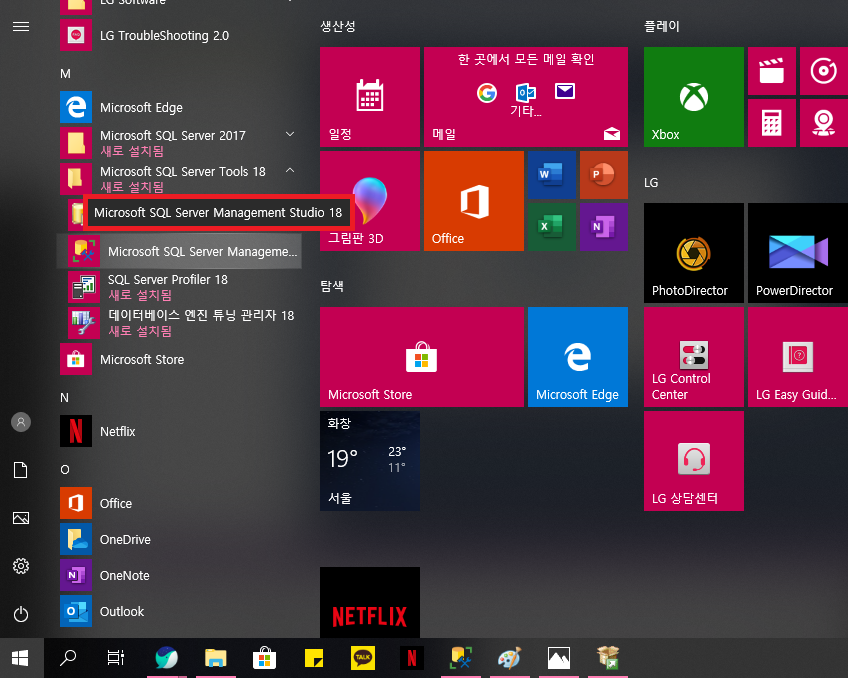Open Calculator small tile

(772, 123)
